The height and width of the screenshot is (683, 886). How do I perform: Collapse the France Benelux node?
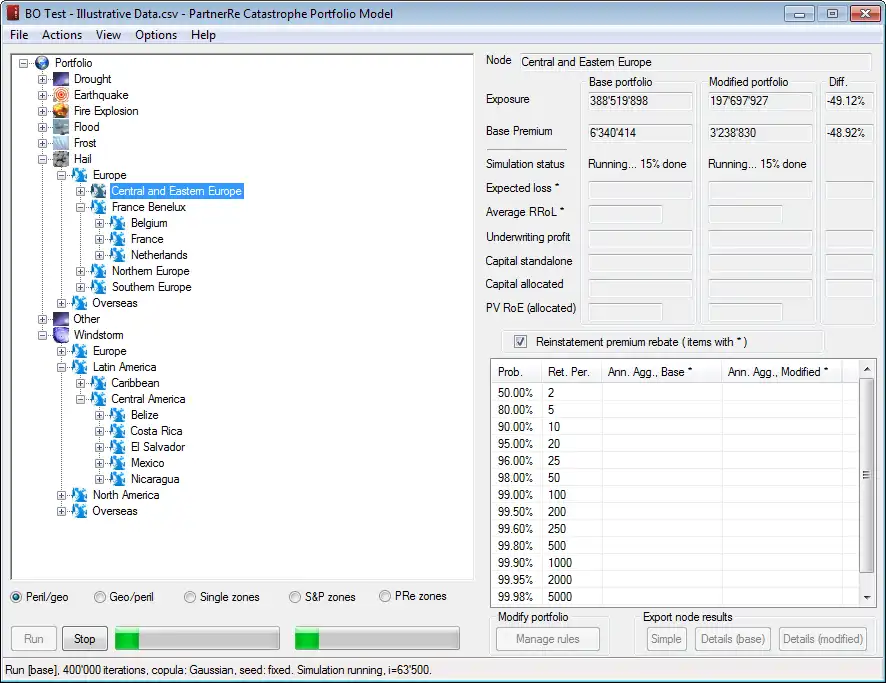[80, 207]
